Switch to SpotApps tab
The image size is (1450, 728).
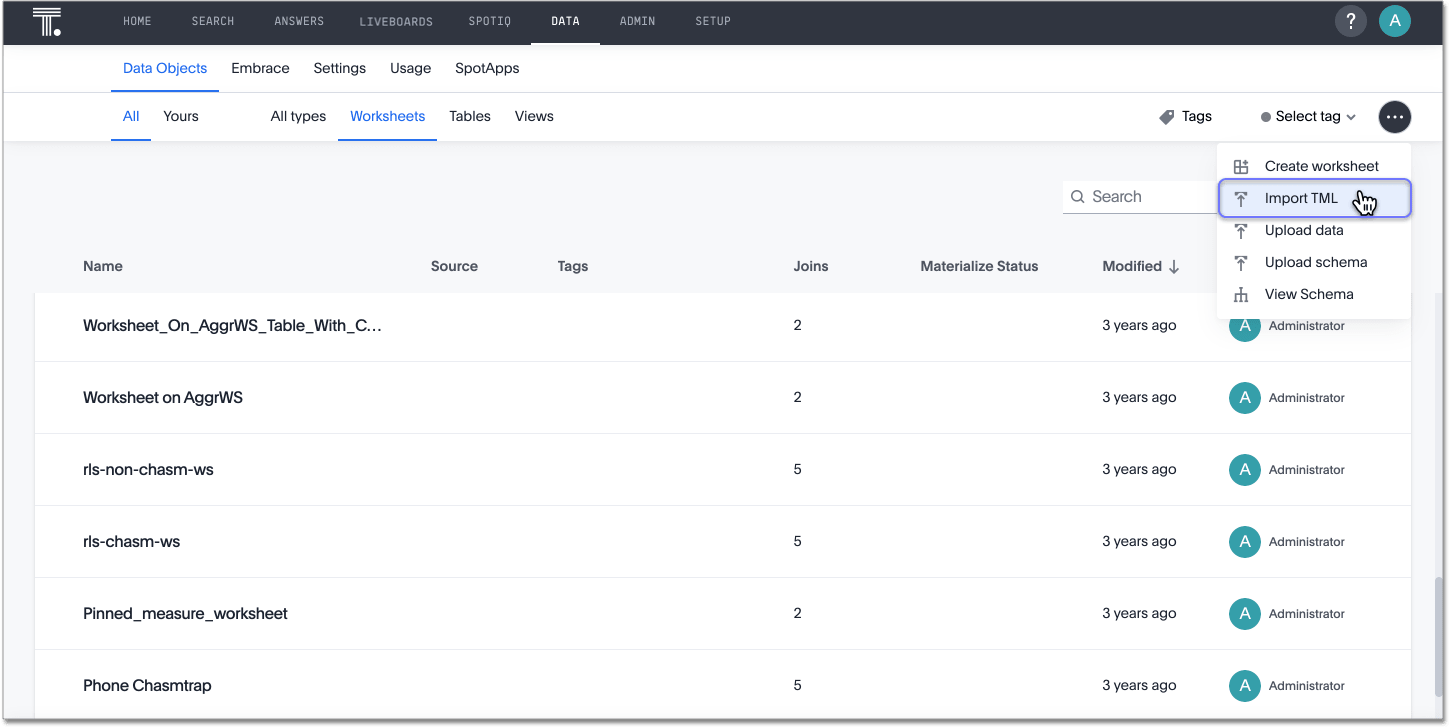pyautogui.click(x=487, y=69)
